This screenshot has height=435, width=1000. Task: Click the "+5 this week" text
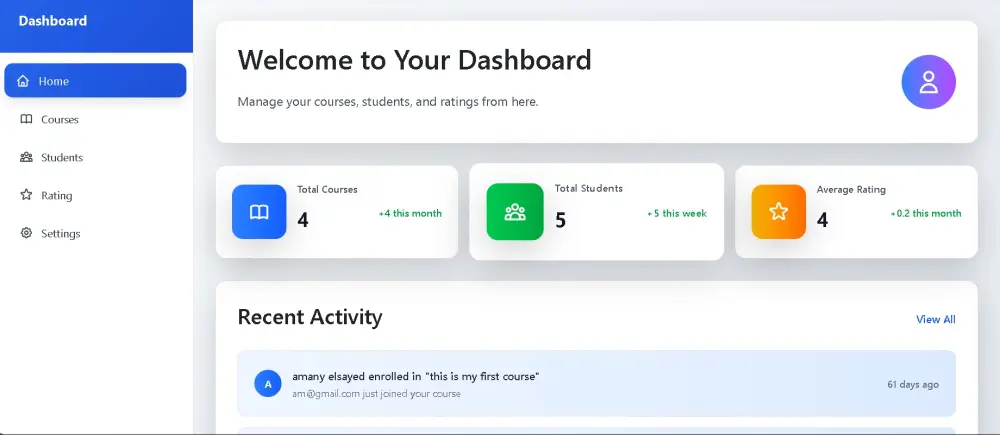point(677,214)
